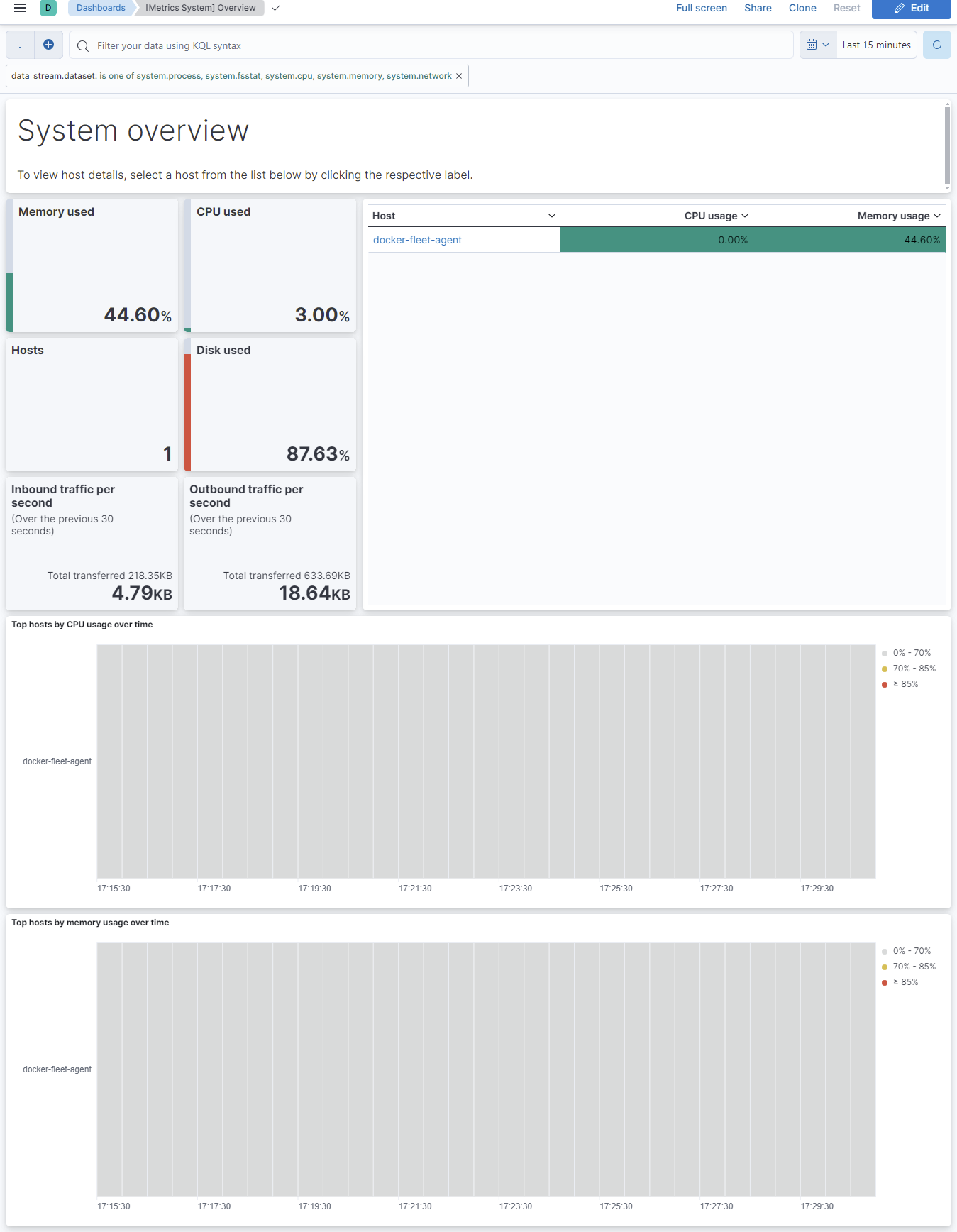Add a new filter with plus icon
The height and width of the screenshot is (1232, 957).
[48, 45]
